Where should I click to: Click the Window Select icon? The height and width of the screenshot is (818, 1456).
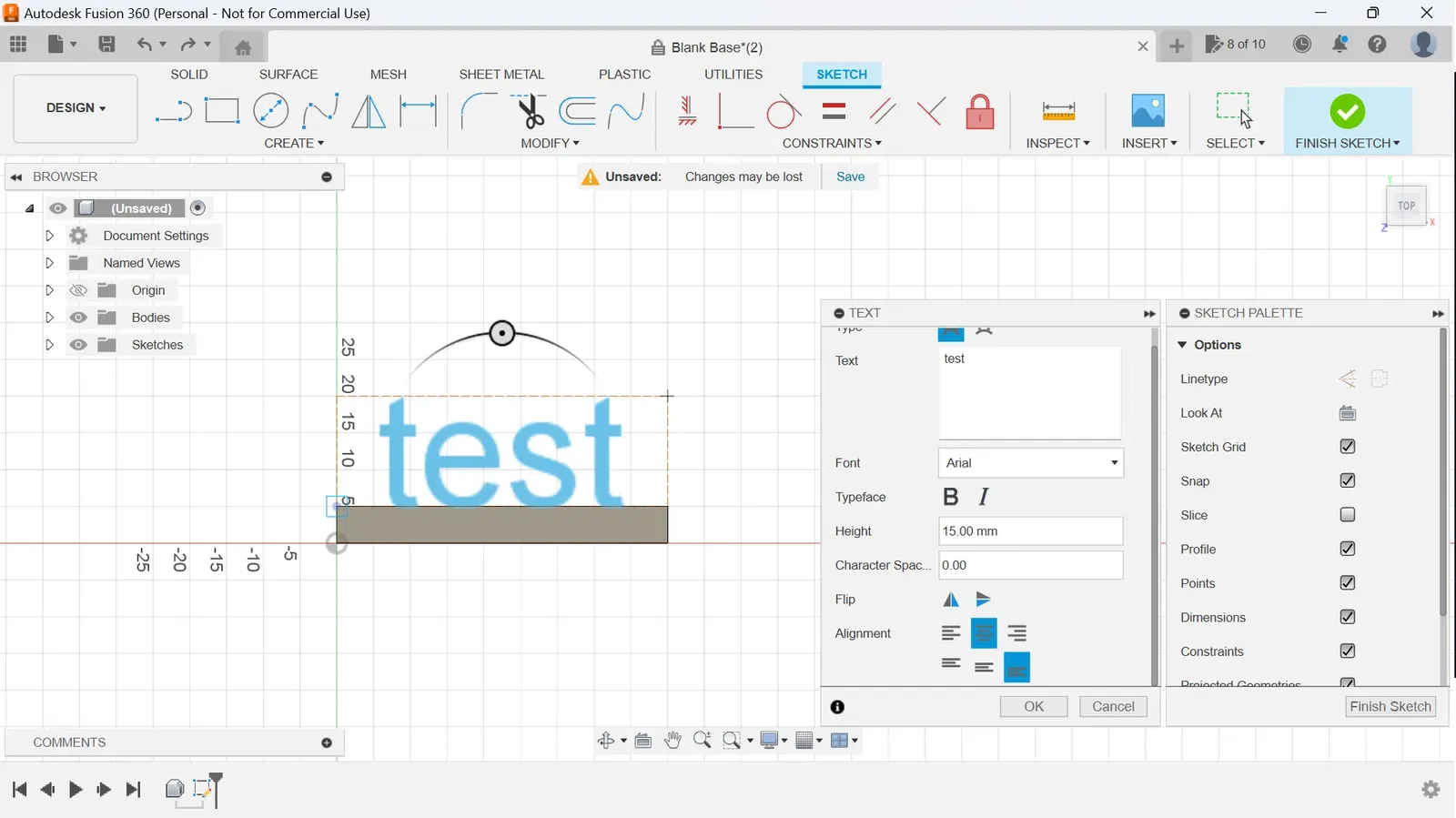point(1234,110)
